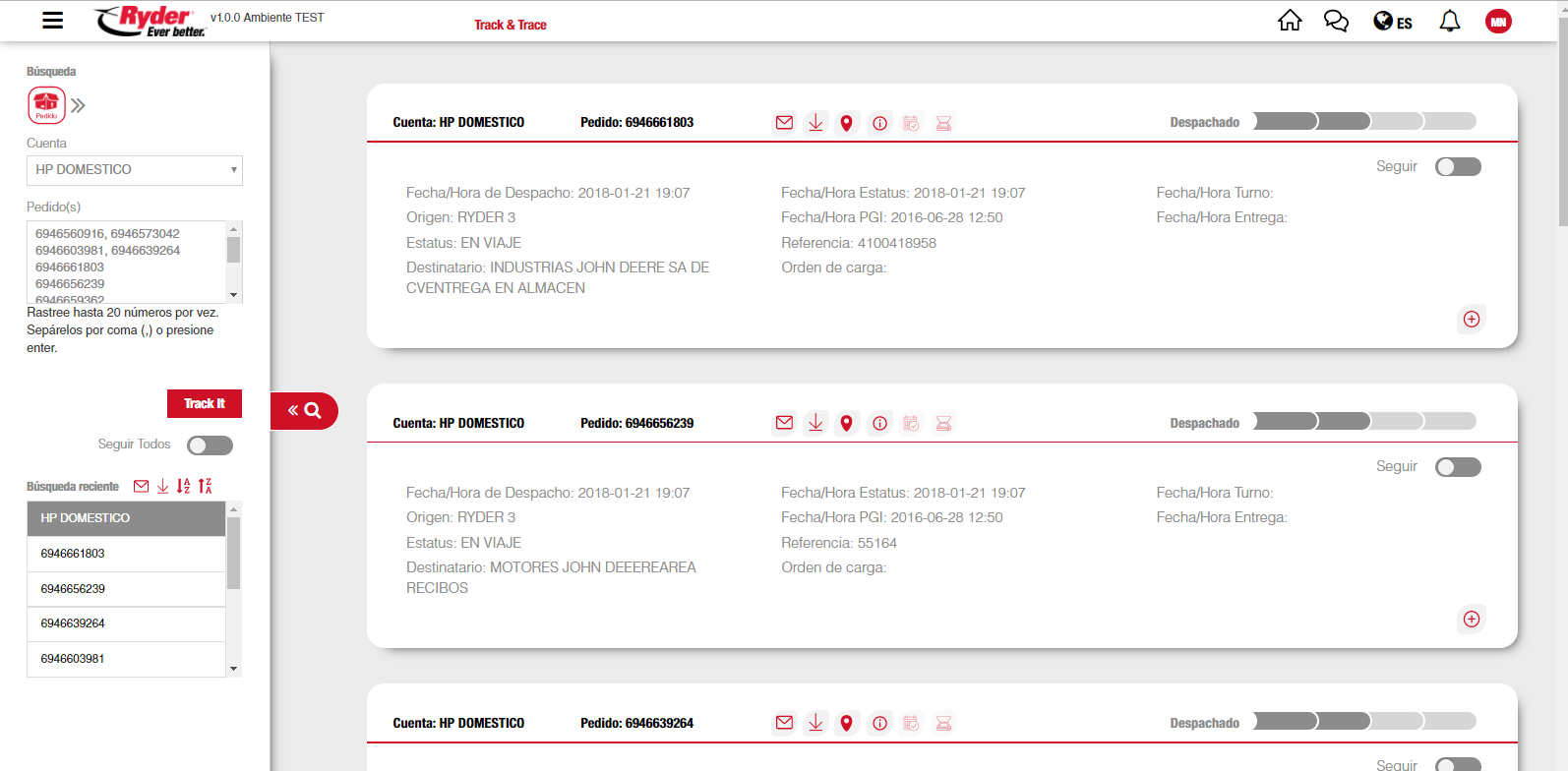Open info for order 6946656239
This screenshot has width=1568, height=771.
tap(879, 423)
